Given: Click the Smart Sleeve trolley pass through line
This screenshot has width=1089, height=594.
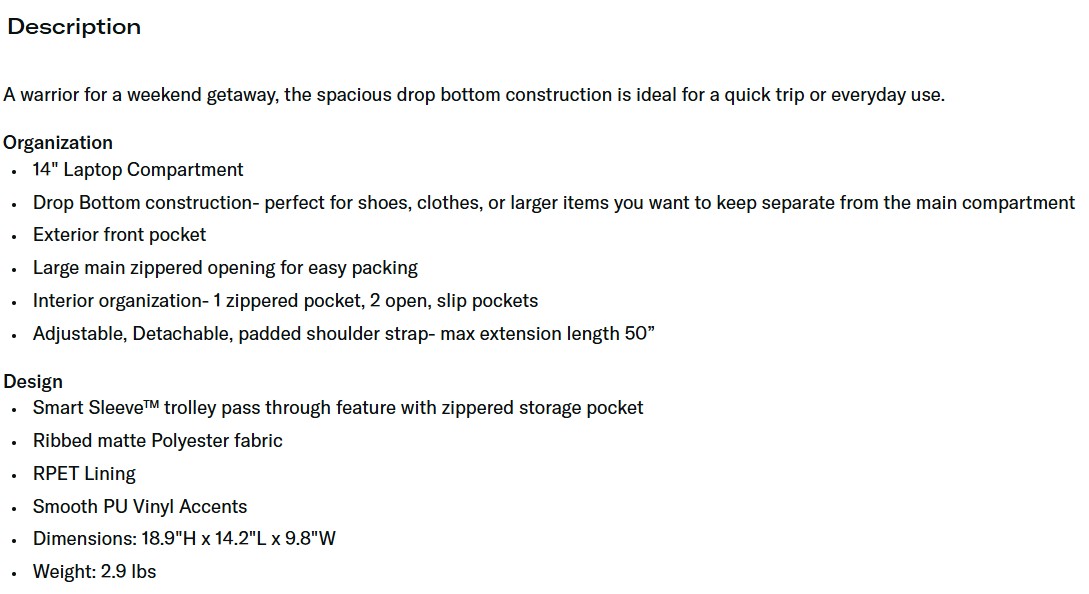Looking at the screenshot, I should tap(338, 408).
